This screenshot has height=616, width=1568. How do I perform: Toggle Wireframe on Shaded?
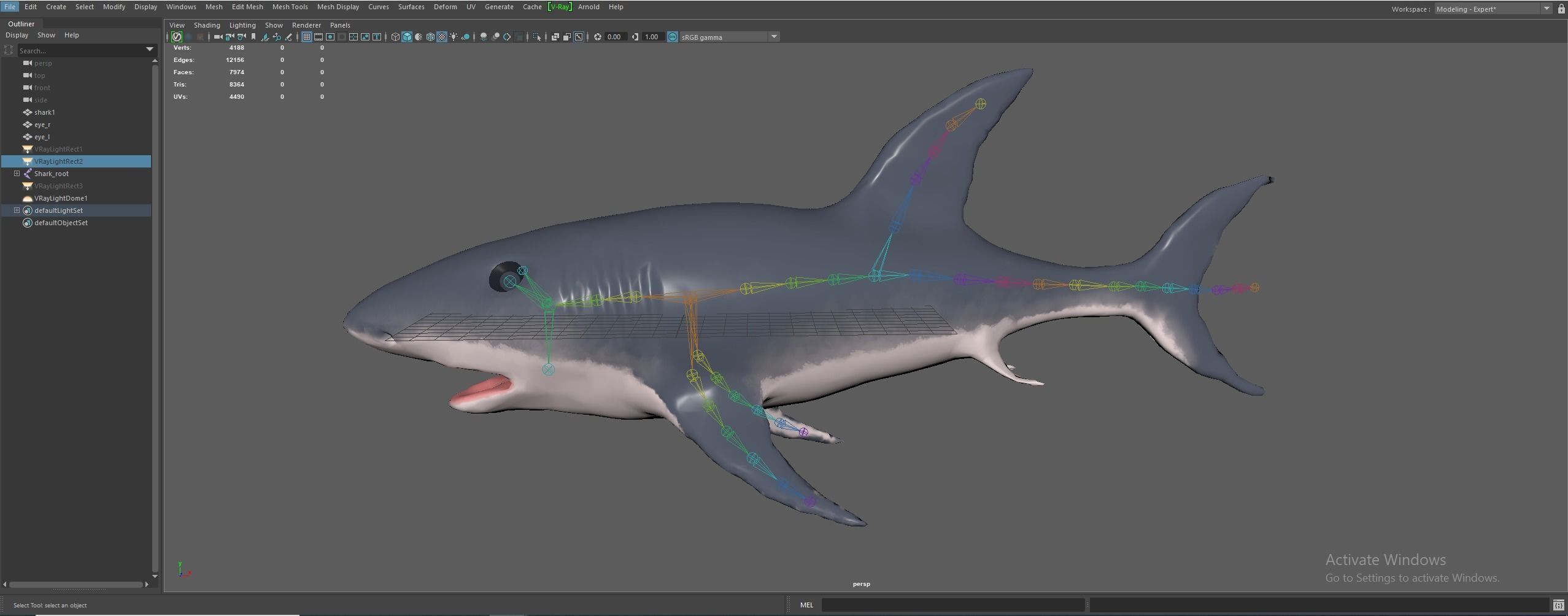(430, 37)
